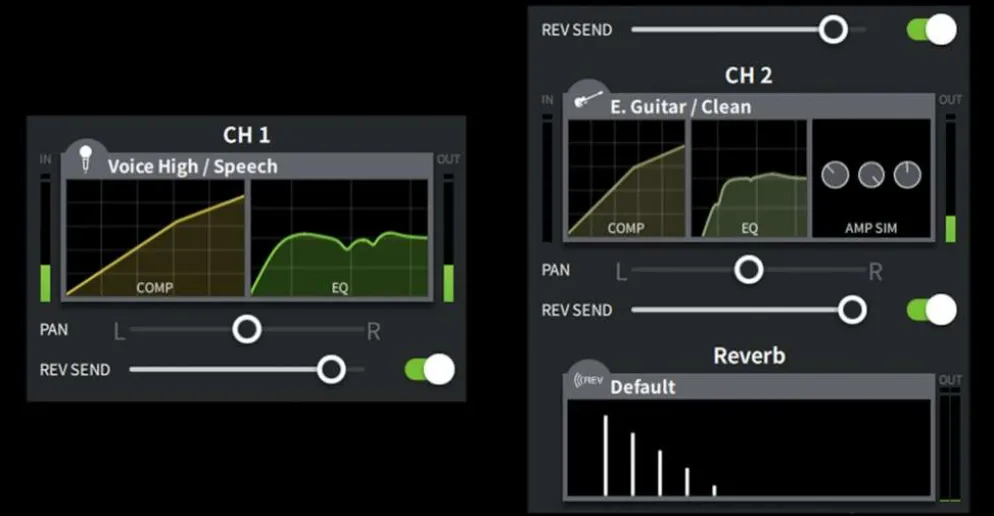
Task: Click the CH 1 title text
Action: (247, 135)
